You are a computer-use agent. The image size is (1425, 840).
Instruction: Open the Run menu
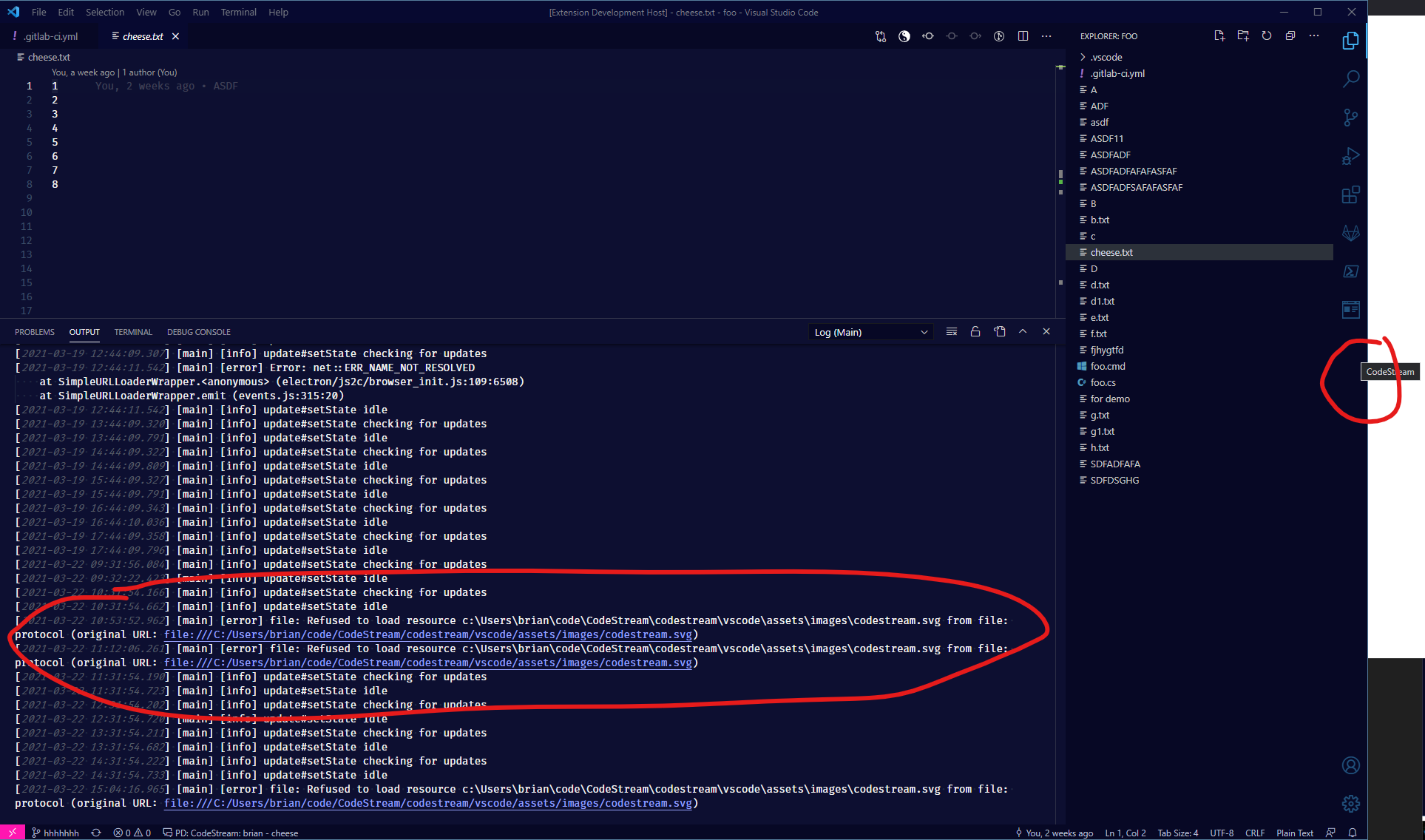pyautogui.click(x=200, y=12)
